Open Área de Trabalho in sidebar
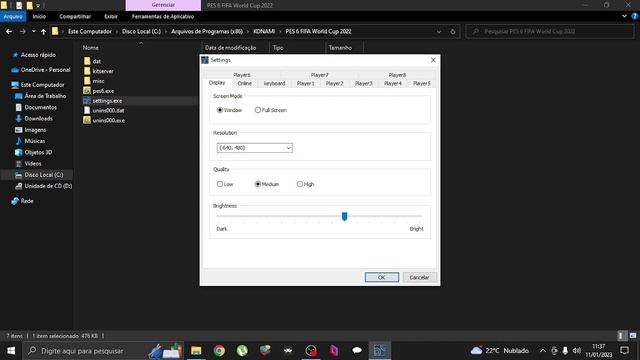The width and height of the screenshot is (640, 360). (x=45, y=96)
